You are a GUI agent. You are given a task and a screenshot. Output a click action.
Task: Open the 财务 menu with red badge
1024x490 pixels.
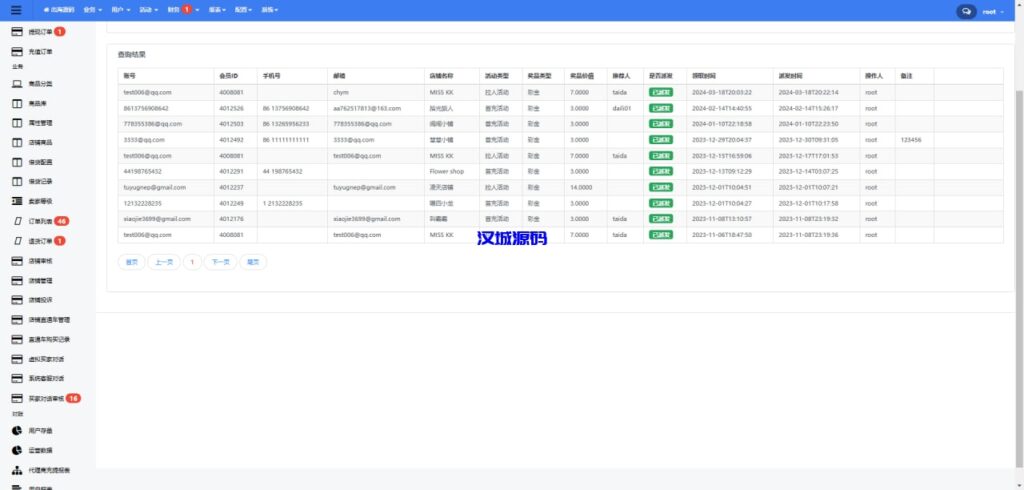[x=180, y=10]
